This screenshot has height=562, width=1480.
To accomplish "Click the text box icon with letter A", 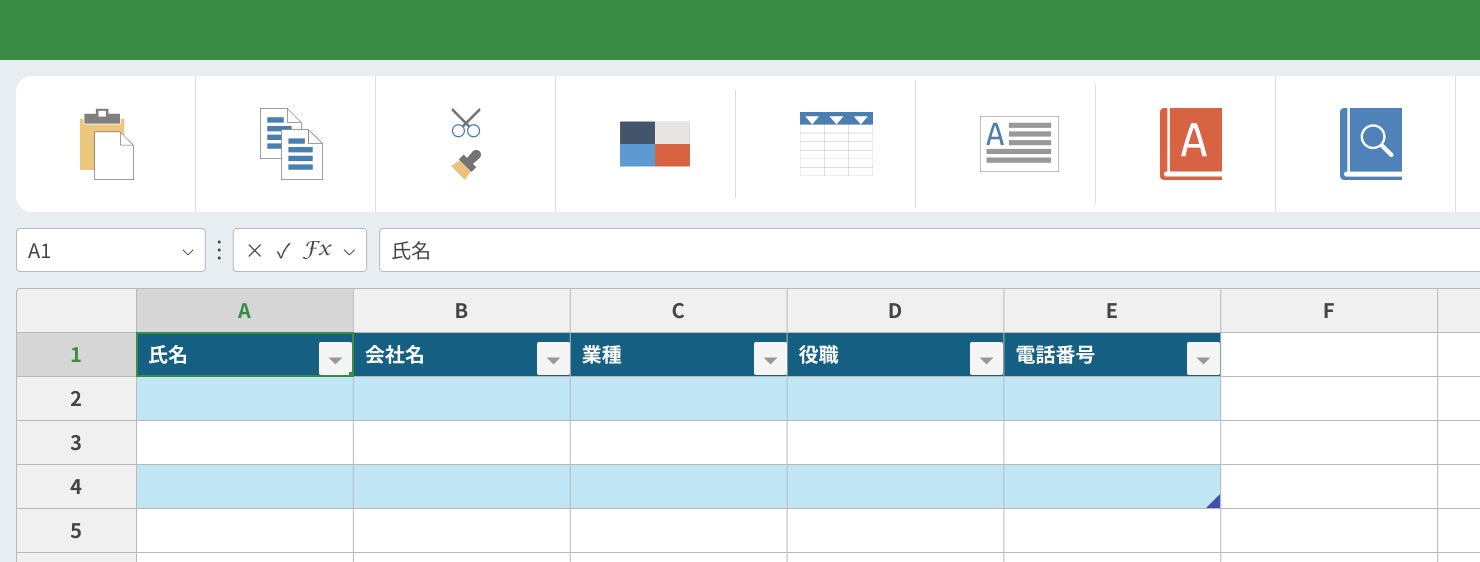I will point(1019,144).
